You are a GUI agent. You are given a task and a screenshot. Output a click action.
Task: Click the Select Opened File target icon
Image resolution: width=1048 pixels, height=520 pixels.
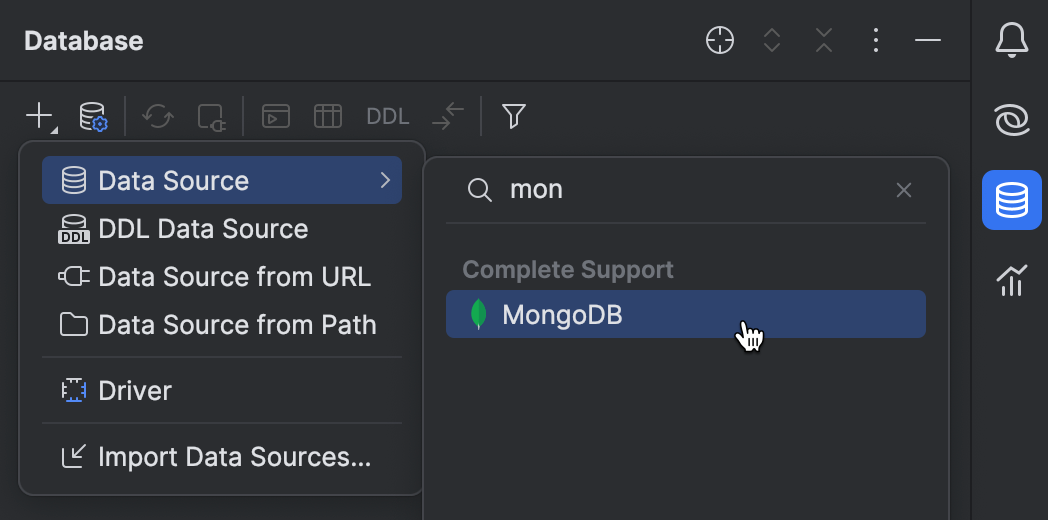(720, 41)
